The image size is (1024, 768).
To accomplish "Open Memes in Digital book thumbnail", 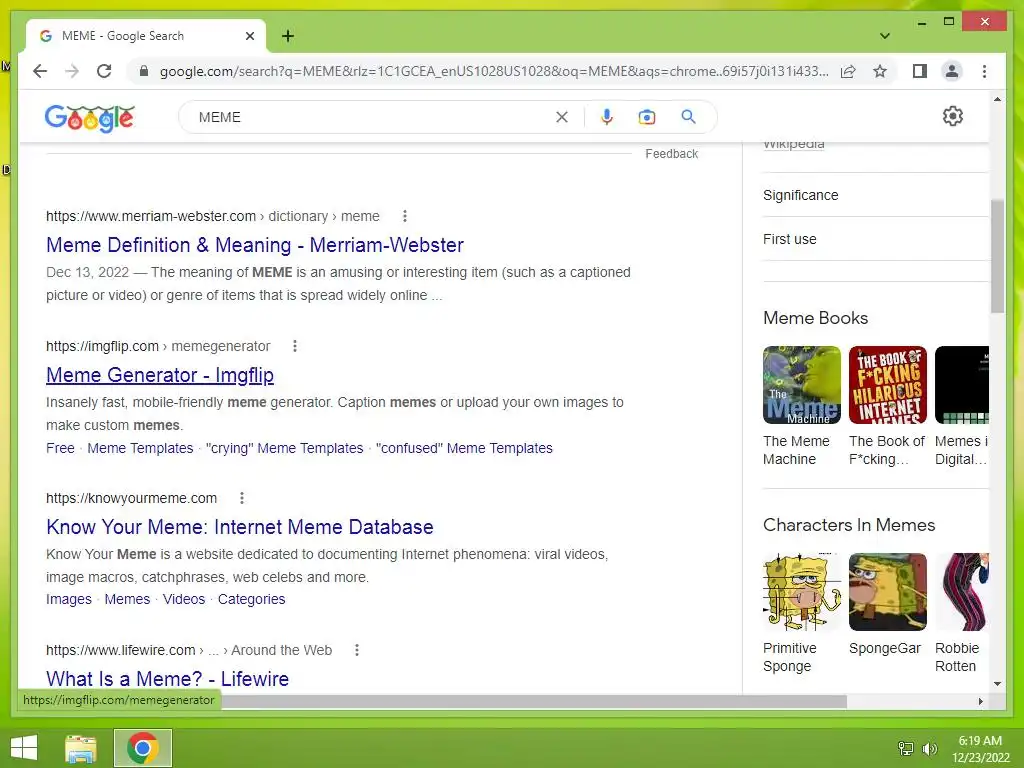I will [962, 385].
